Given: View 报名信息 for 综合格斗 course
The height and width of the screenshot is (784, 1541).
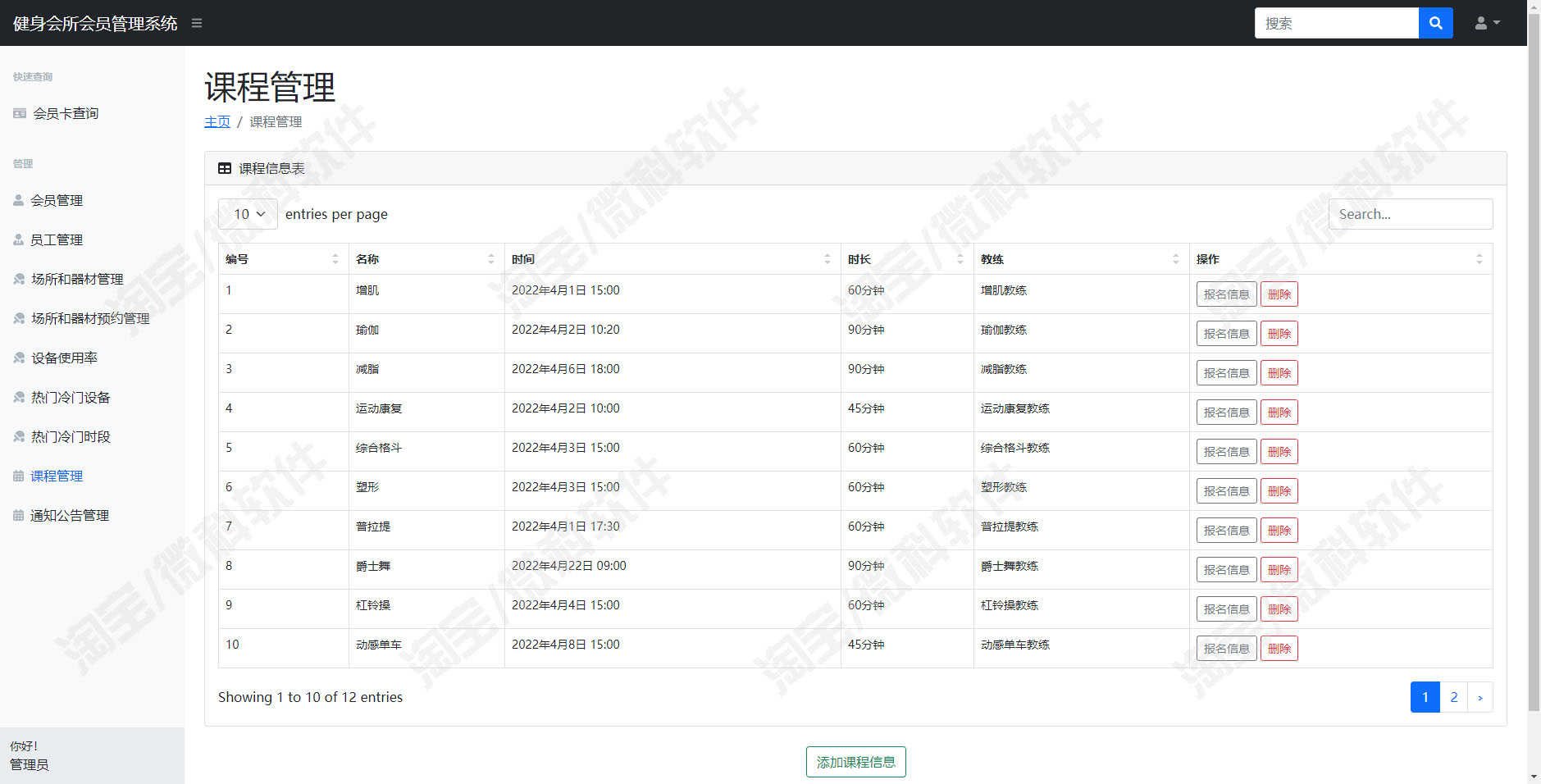Looking at the screenshot, I should pyautogui.click(x=1226, y=452).
